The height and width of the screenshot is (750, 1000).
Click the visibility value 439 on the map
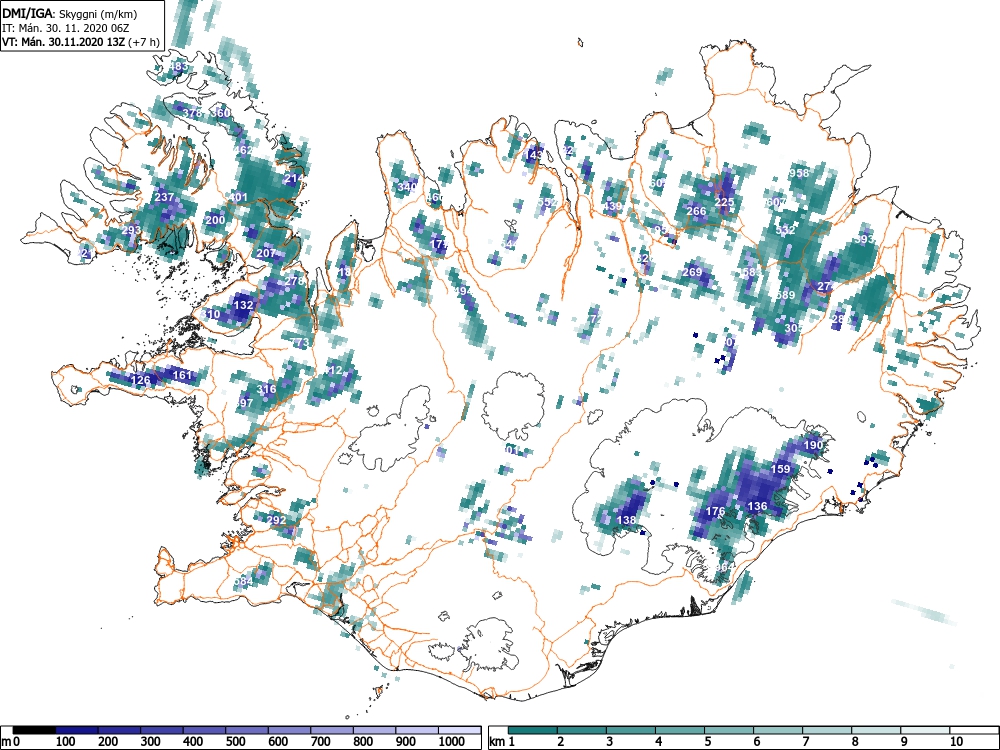[612, 206]
